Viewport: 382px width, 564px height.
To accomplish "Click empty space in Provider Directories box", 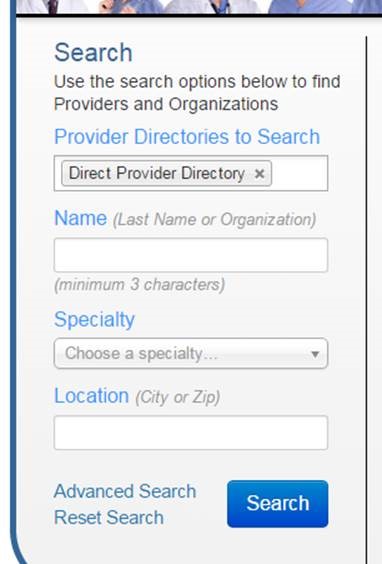I will click(x=299, y=173).
